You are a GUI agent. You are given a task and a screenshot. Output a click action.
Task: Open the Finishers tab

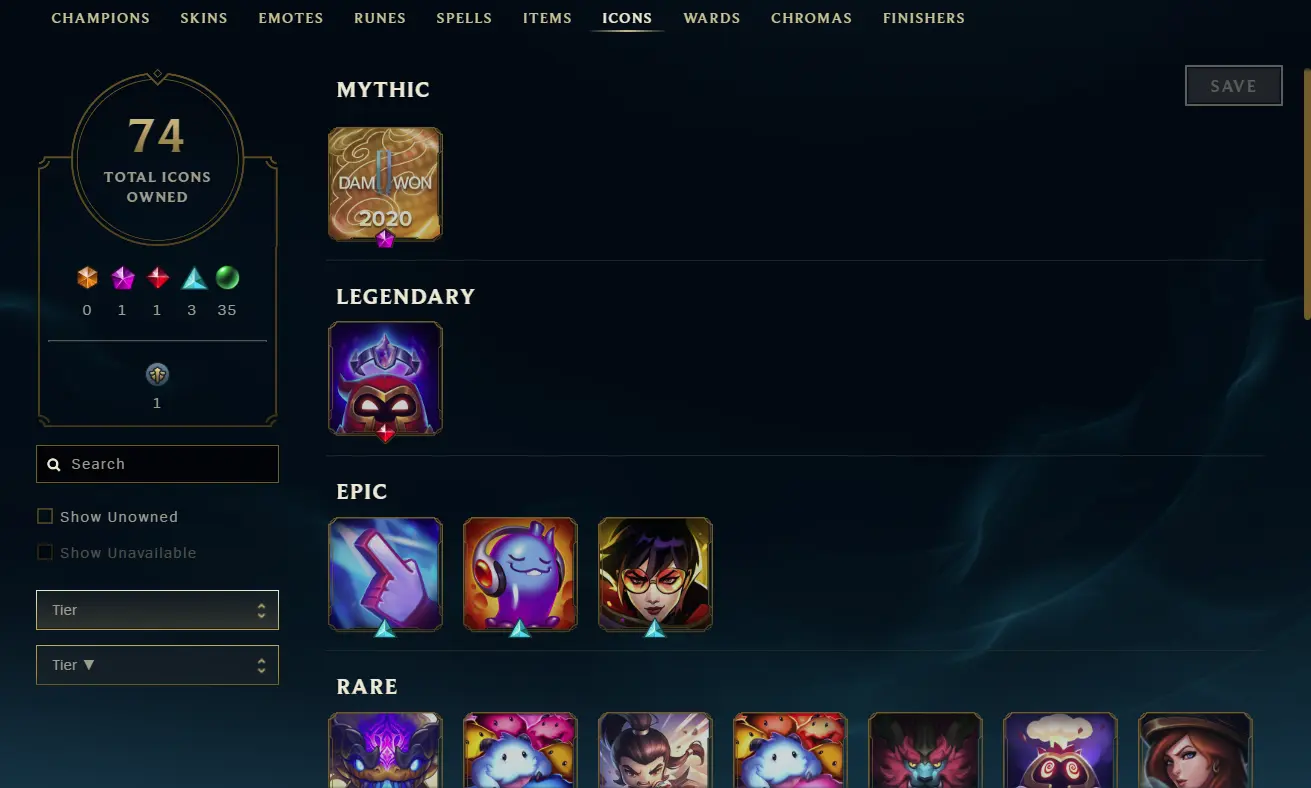[x=923, y=18]
